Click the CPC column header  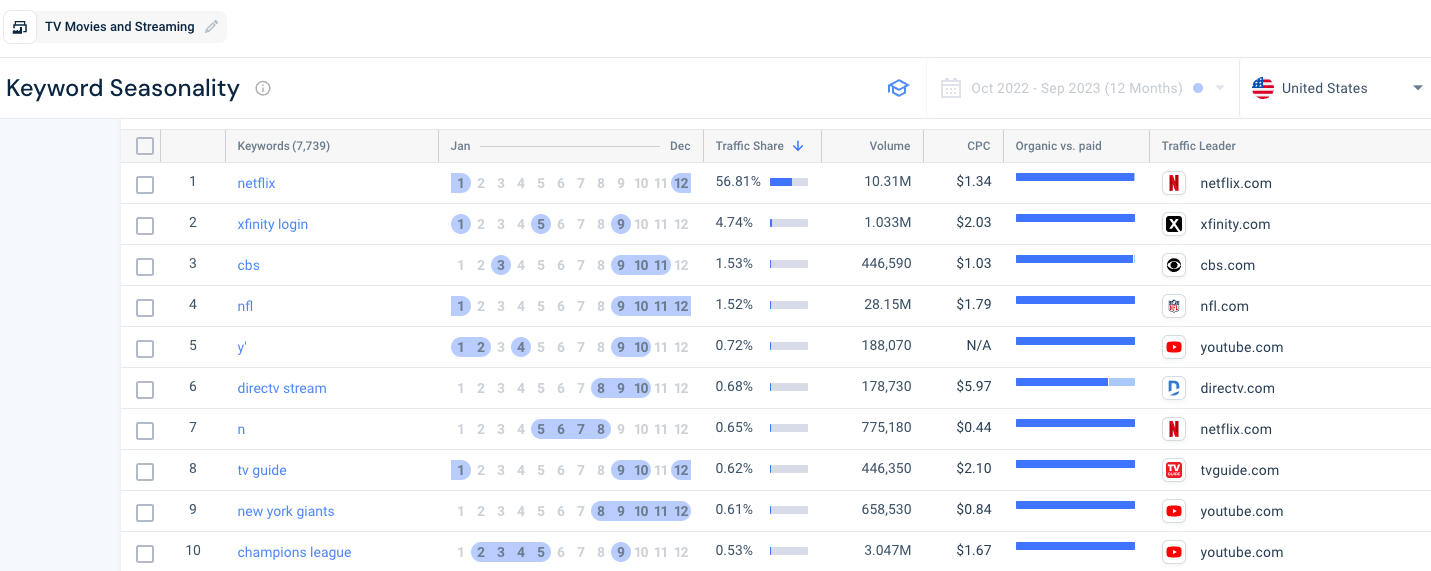tap(979, 146)
